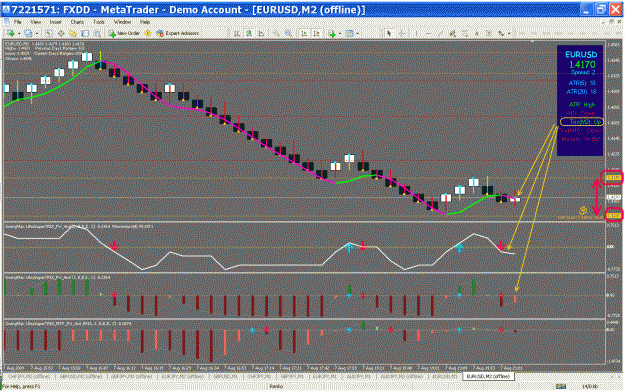The image size is (625, 392).
Task: Expand the Periods dropdown arrow
Action: point(358,33)
